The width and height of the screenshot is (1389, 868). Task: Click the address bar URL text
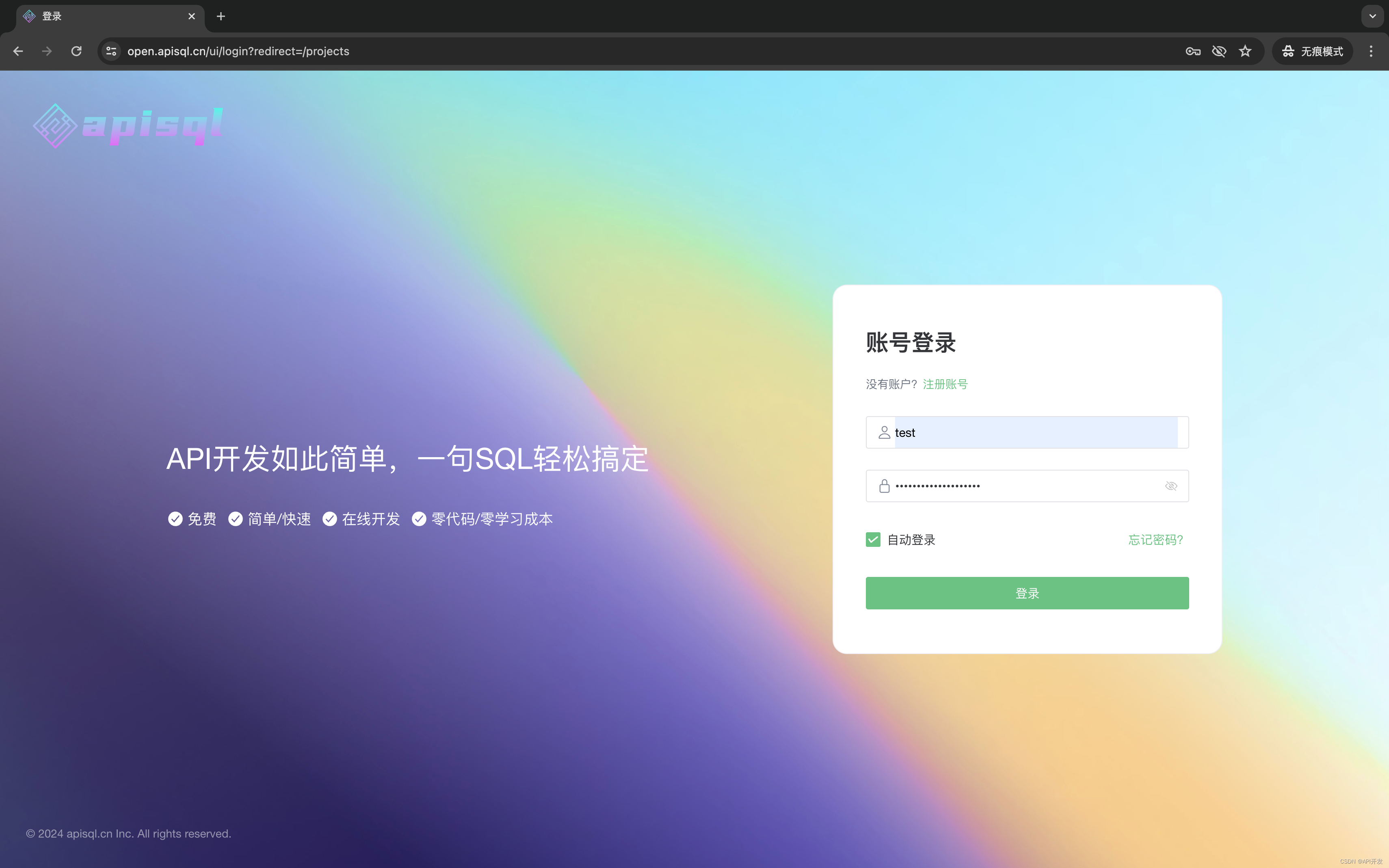tap(238, 51)
